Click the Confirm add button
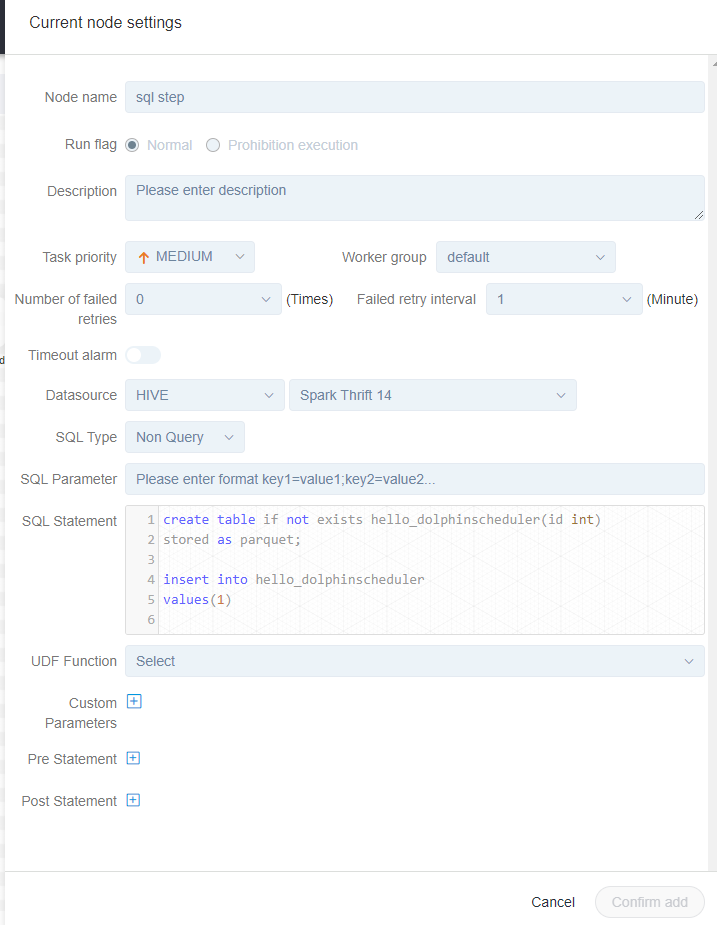717x925 pixels. point(649,902)
